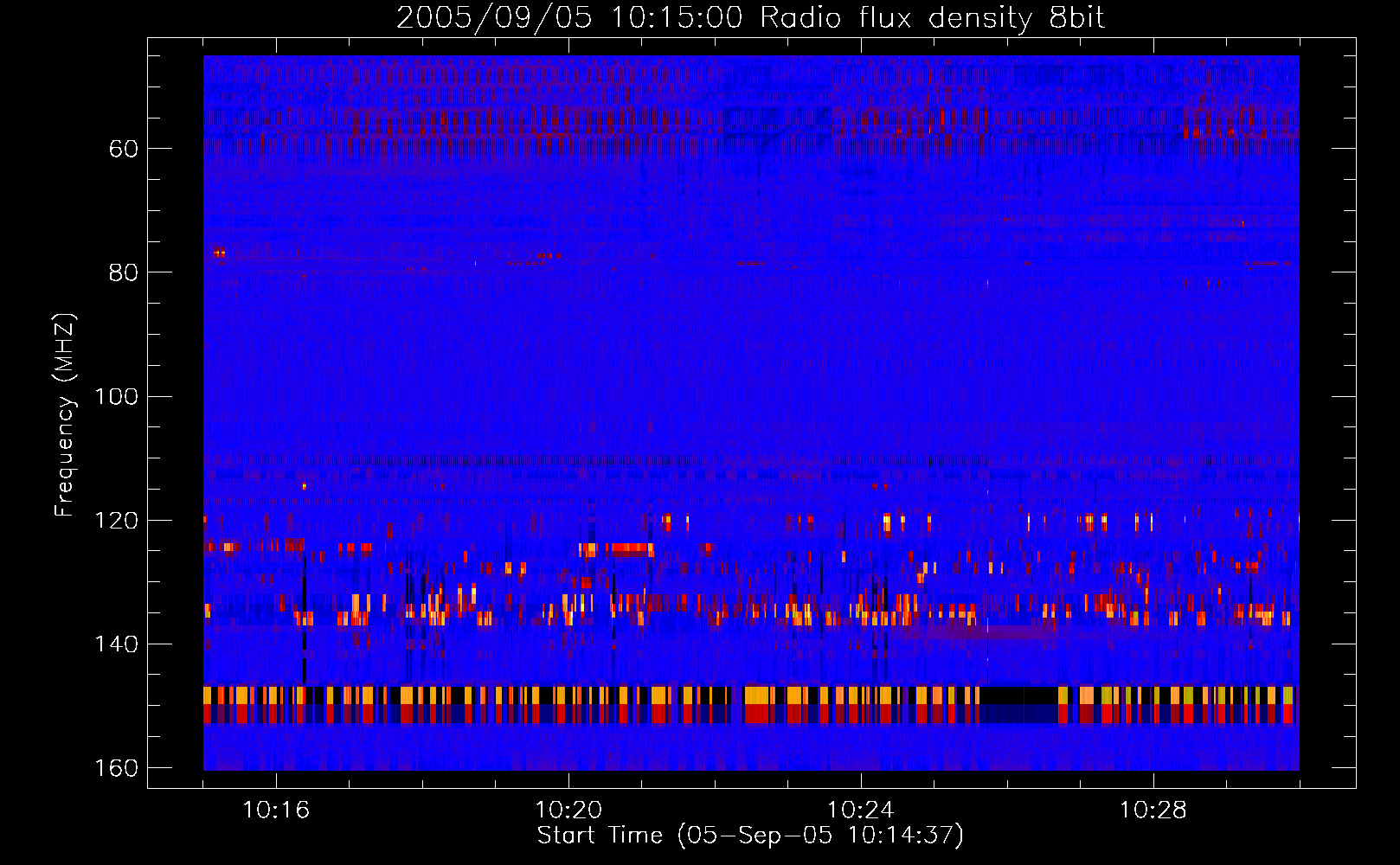The width and height of the screenshot is (1400, 865).
Task: Click the 140 frequency tick label
Action: 116,644
